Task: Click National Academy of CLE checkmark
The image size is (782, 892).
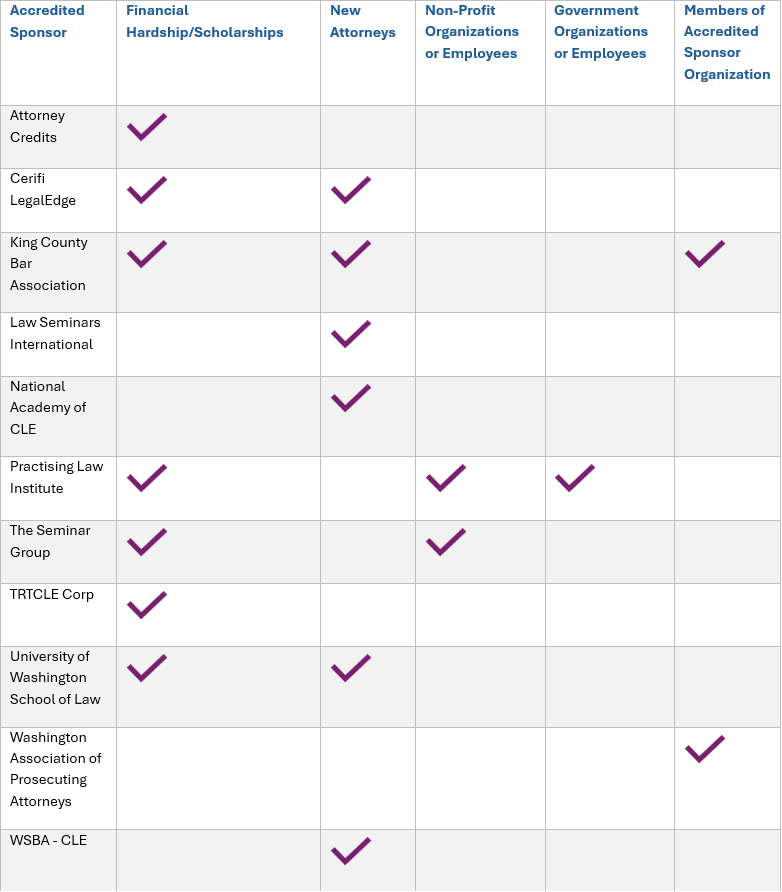Action: pyautogui.click(x=351, y=398)
